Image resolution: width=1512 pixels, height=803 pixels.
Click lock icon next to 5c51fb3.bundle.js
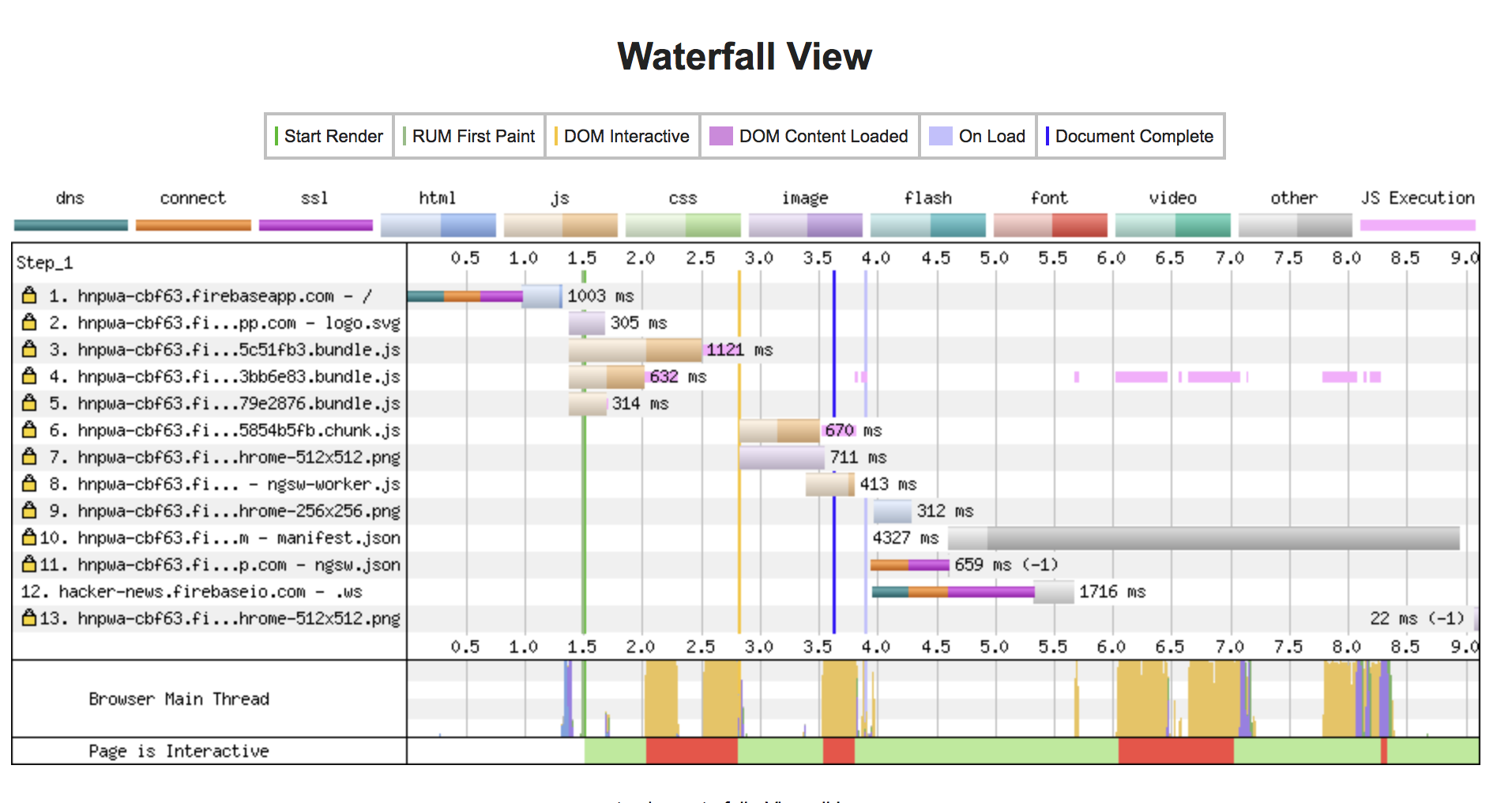tap(29, 349)
